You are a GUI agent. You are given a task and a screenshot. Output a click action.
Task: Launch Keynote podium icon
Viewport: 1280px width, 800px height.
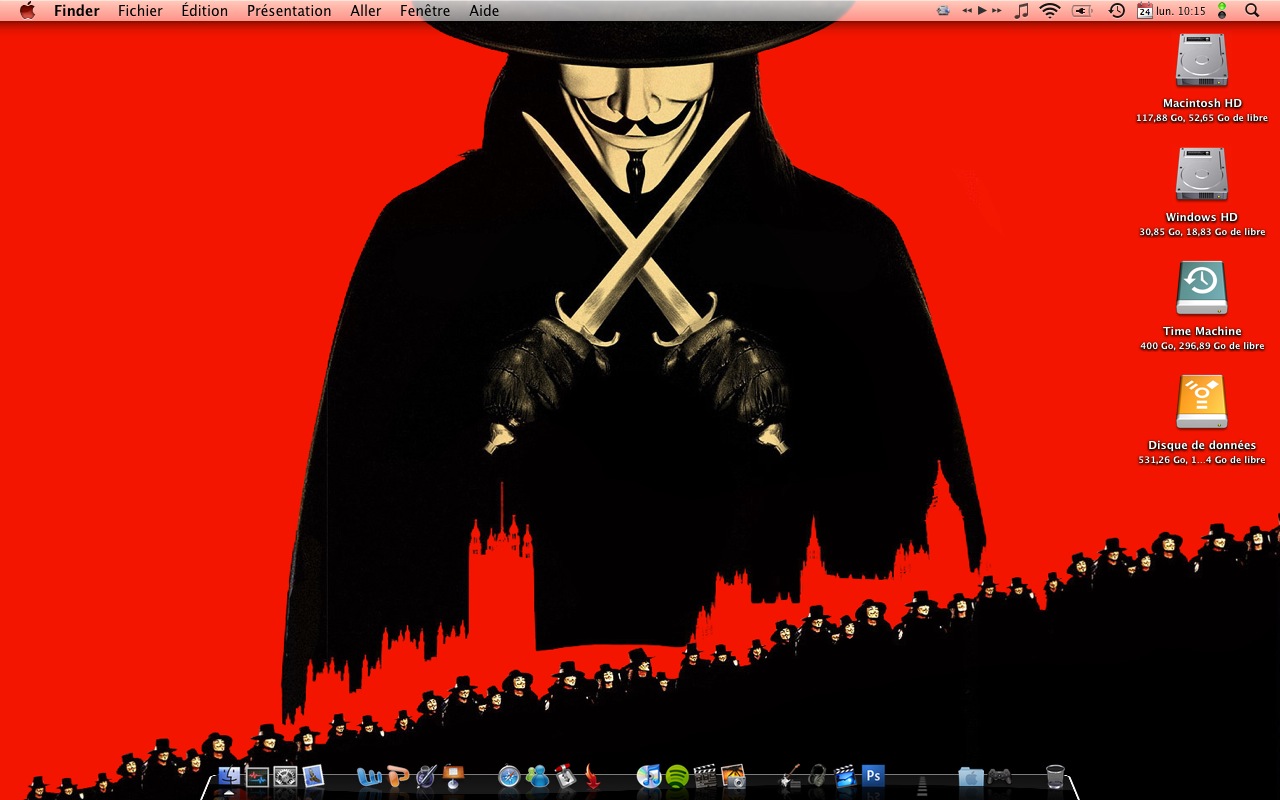(454, 776)
